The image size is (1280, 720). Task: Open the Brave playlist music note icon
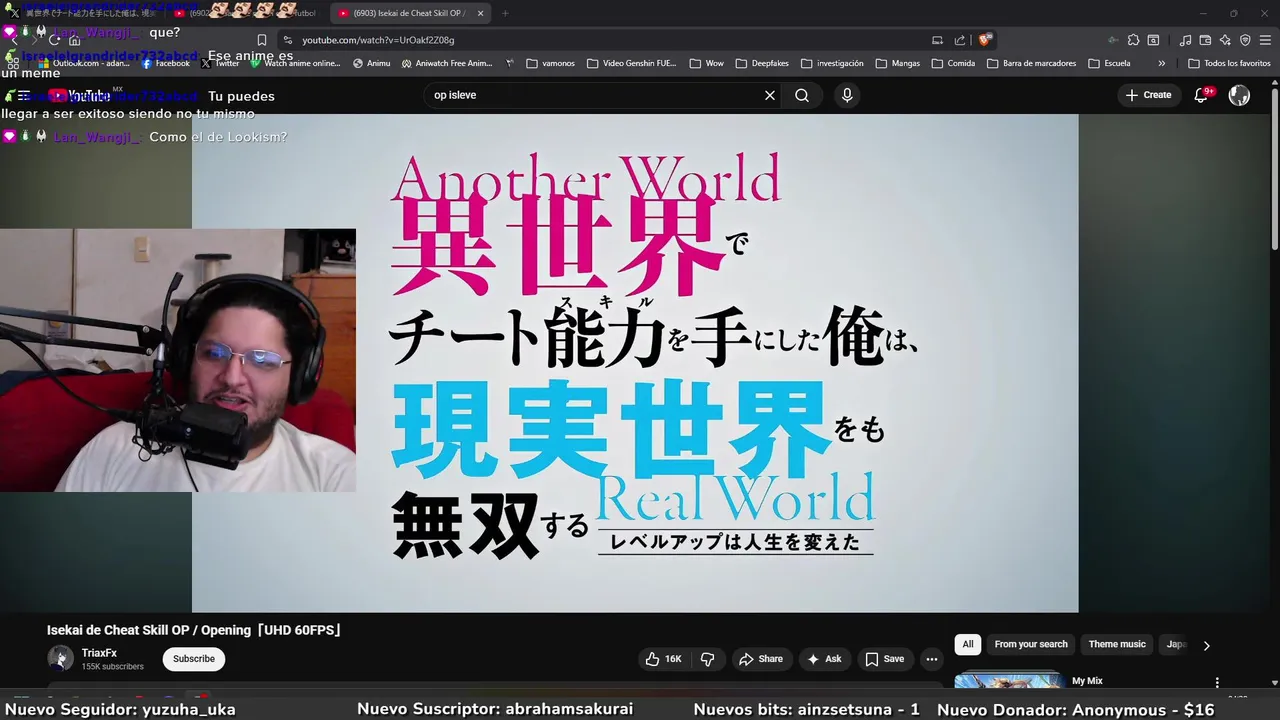1186,40
